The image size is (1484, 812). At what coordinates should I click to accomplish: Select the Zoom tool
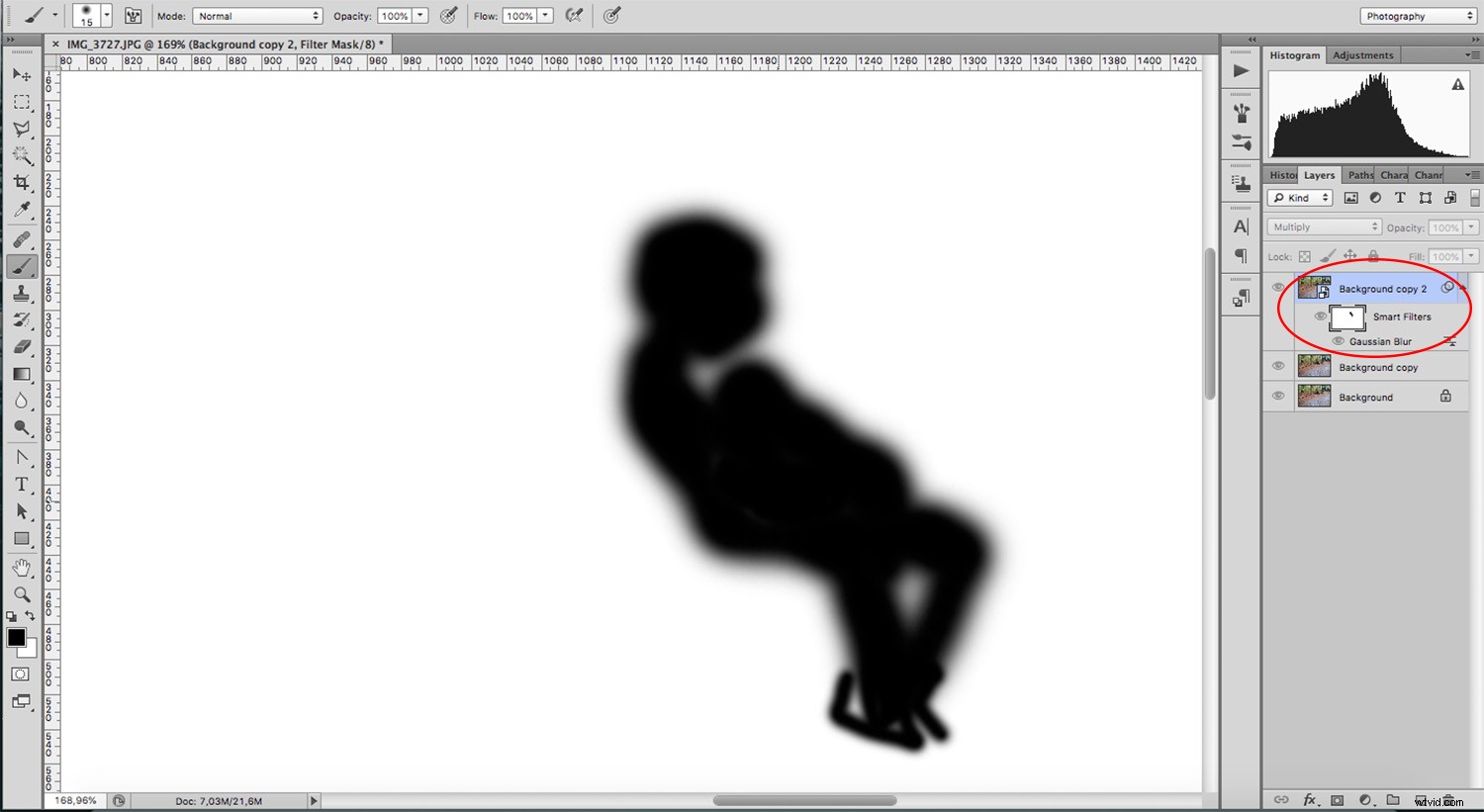click(22, 594)
